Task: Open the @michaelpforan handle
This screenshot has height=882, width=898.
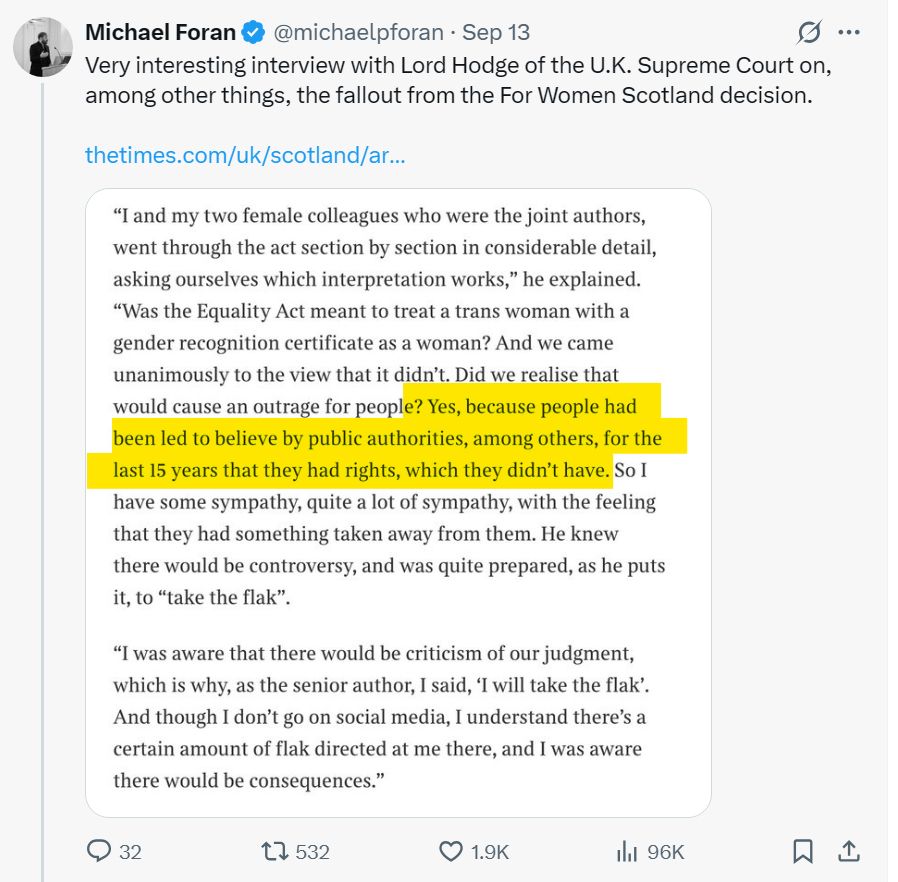Action: (357, 33)
